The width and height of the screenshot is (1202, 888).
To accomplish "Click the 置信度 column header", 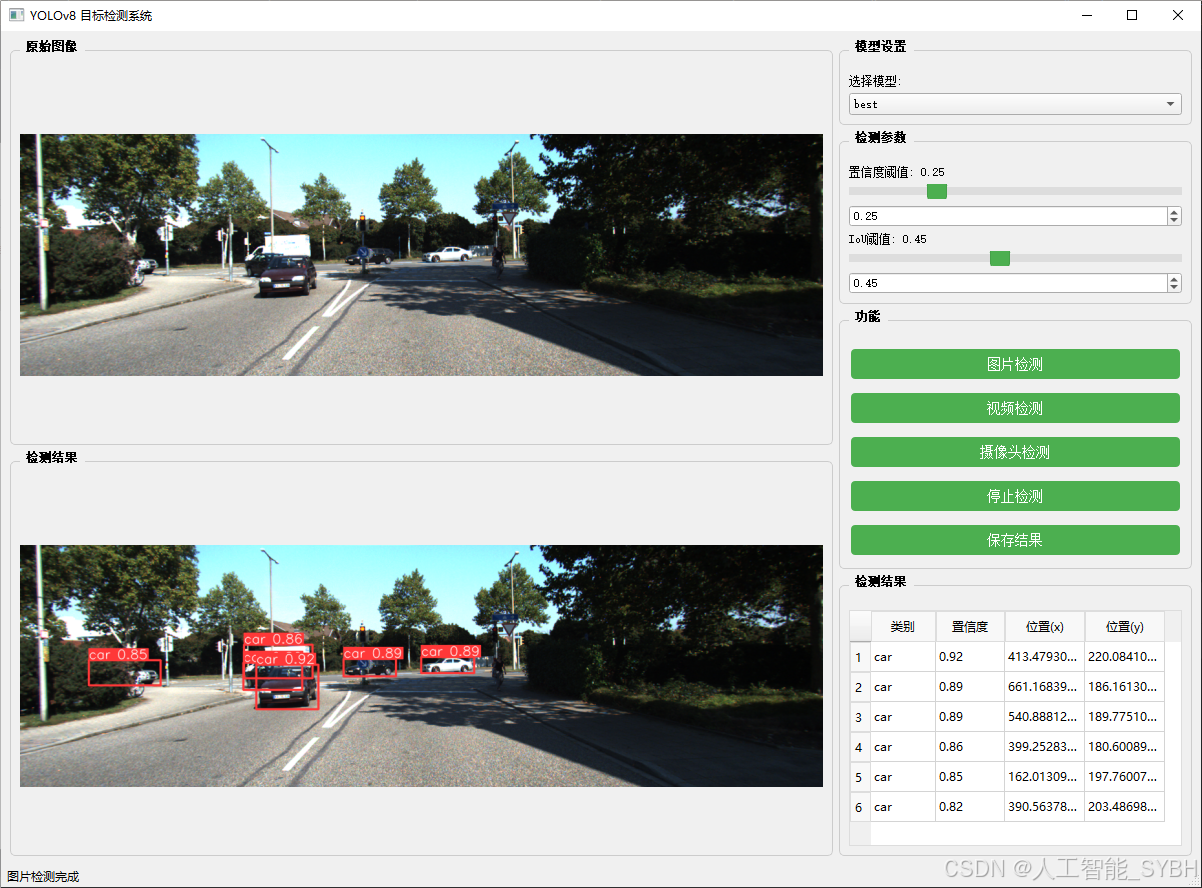I will point(969,627).
